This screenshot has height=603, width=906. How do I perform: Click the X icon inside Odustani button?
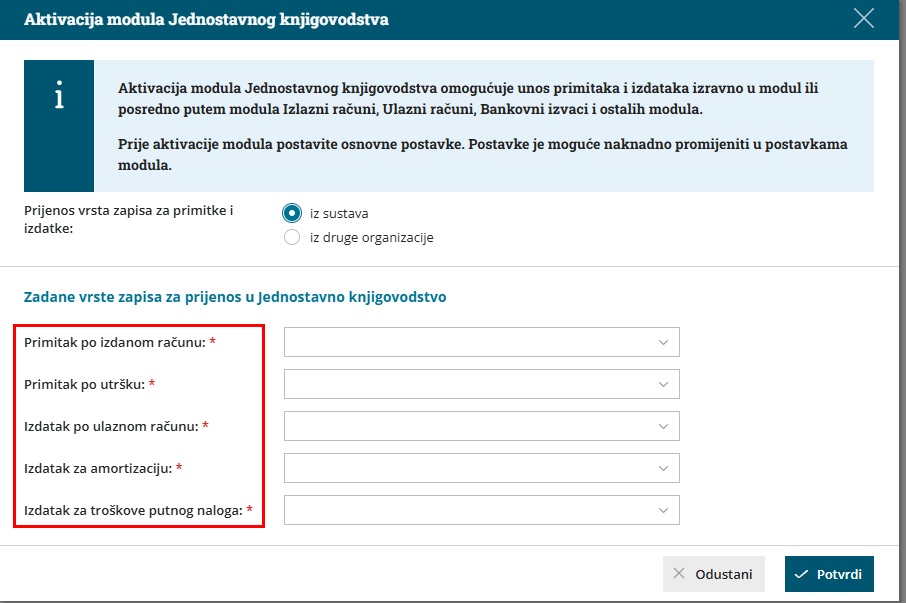(679, 574)
